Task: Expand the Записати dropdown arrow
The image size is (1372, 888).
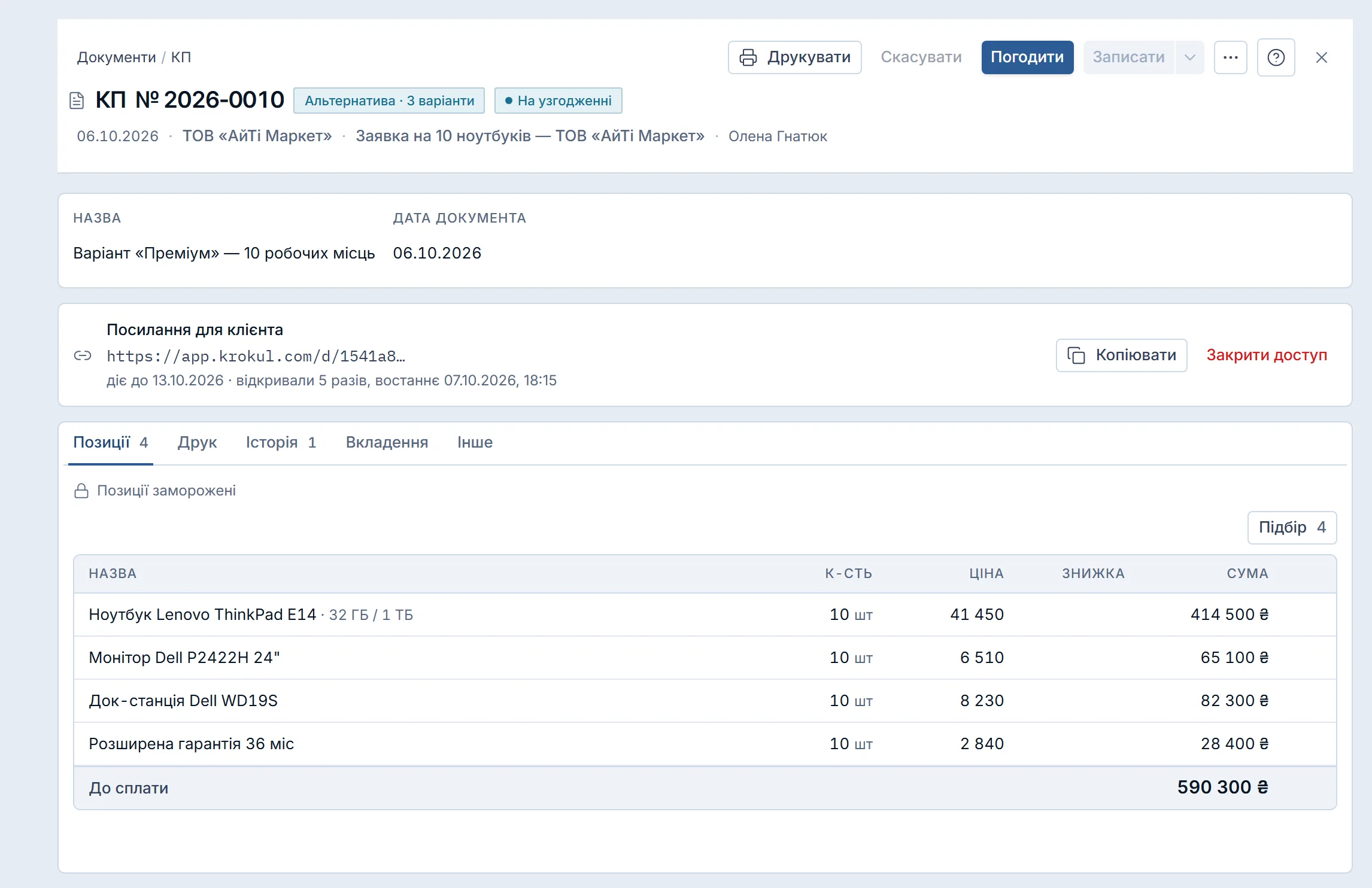Action: coord(1190,57)
